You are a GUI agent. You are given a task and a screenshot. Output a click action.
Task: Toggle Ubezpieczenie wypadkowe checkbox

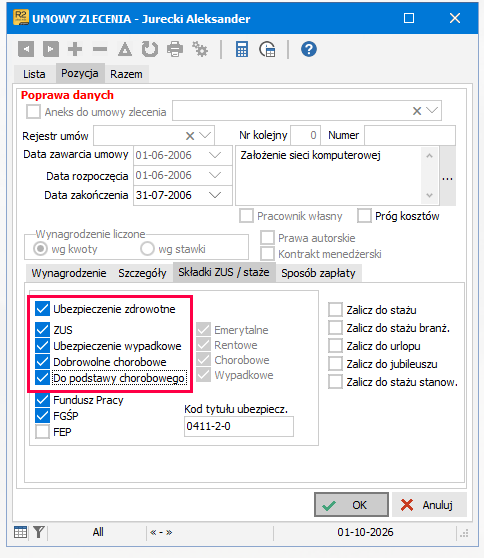click(42, 346)
